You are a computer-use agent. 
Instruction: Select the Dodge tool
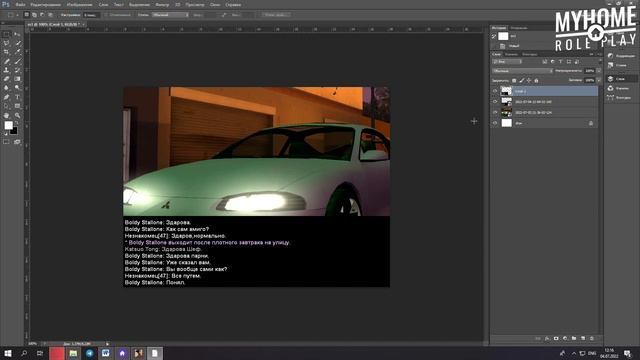coord(17,87)
